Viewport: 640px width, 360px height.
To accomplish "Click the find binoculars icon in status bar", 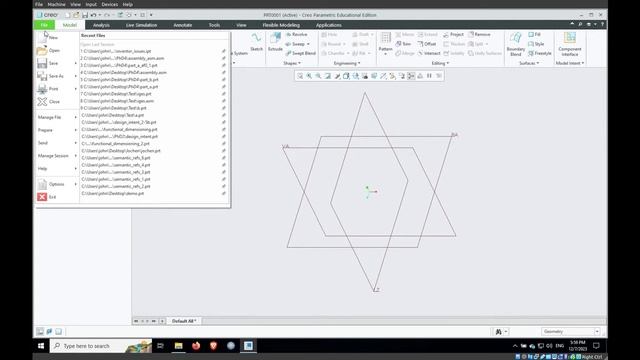I will (498, 332).
